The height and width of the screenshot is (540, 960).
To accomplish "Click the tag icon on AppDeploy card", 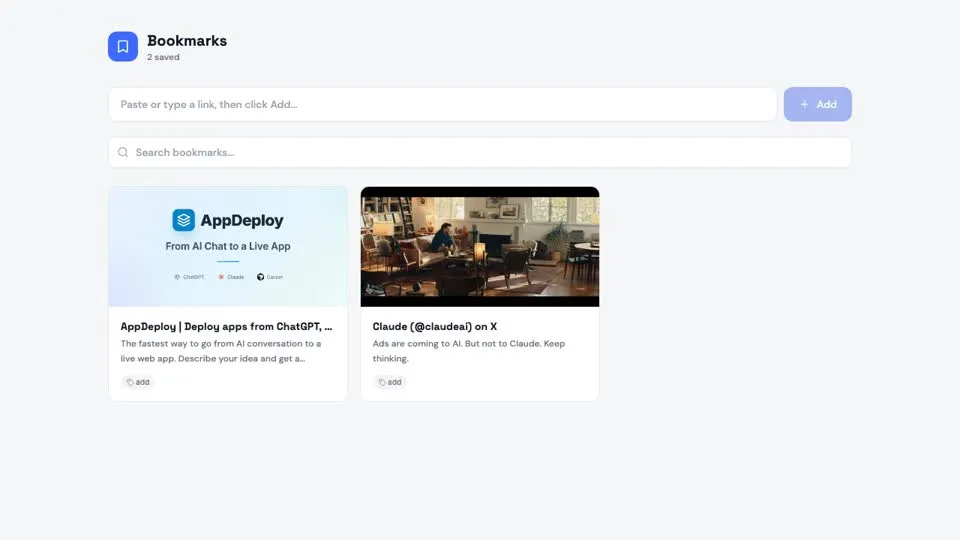I will click(x=130, y=382).
